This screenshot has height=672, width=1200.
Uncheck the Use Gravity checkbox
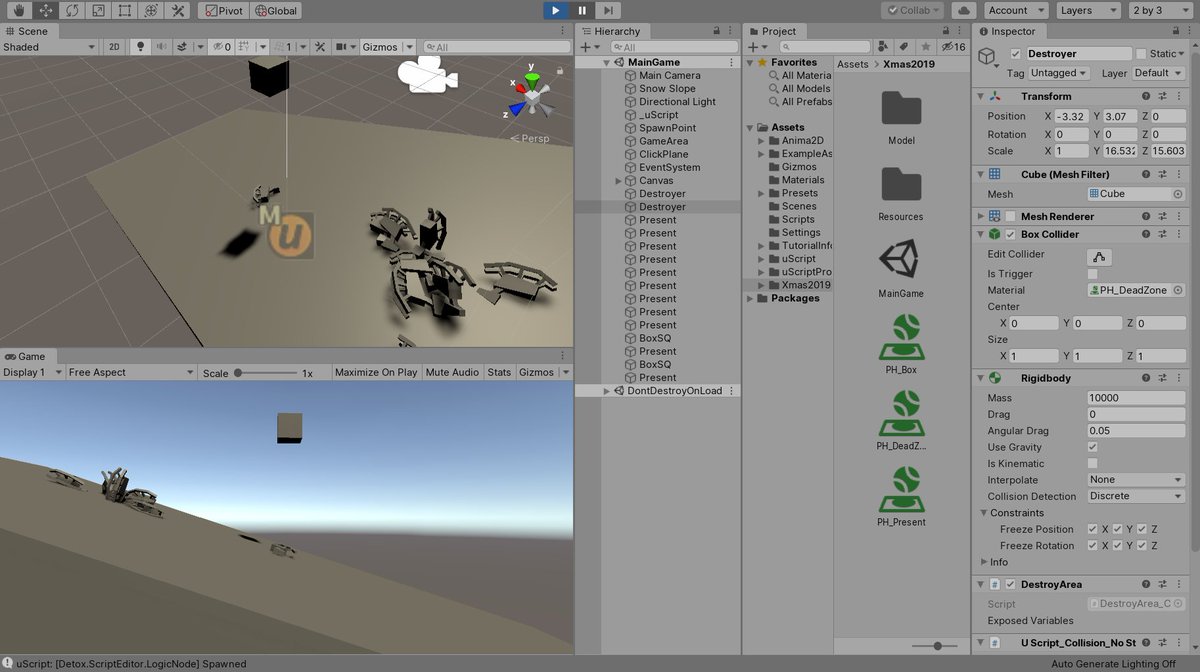[1092, 447]
